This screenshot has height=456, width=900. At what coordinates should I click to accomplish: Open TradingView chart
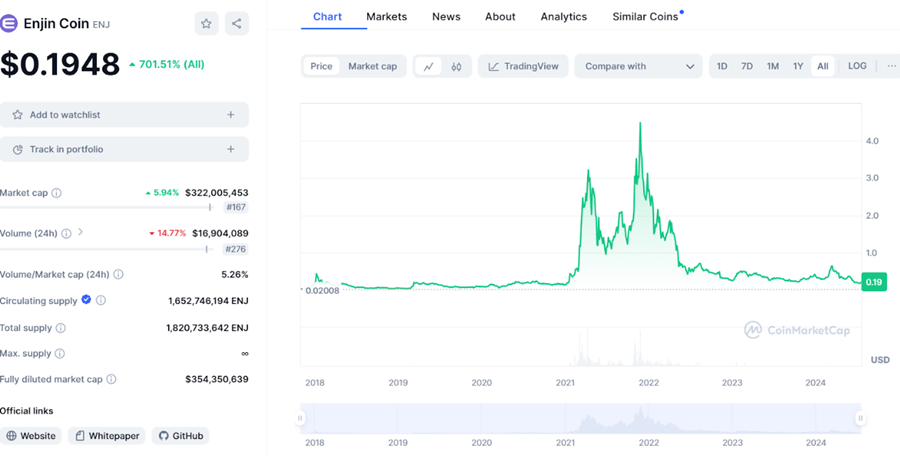523,66
